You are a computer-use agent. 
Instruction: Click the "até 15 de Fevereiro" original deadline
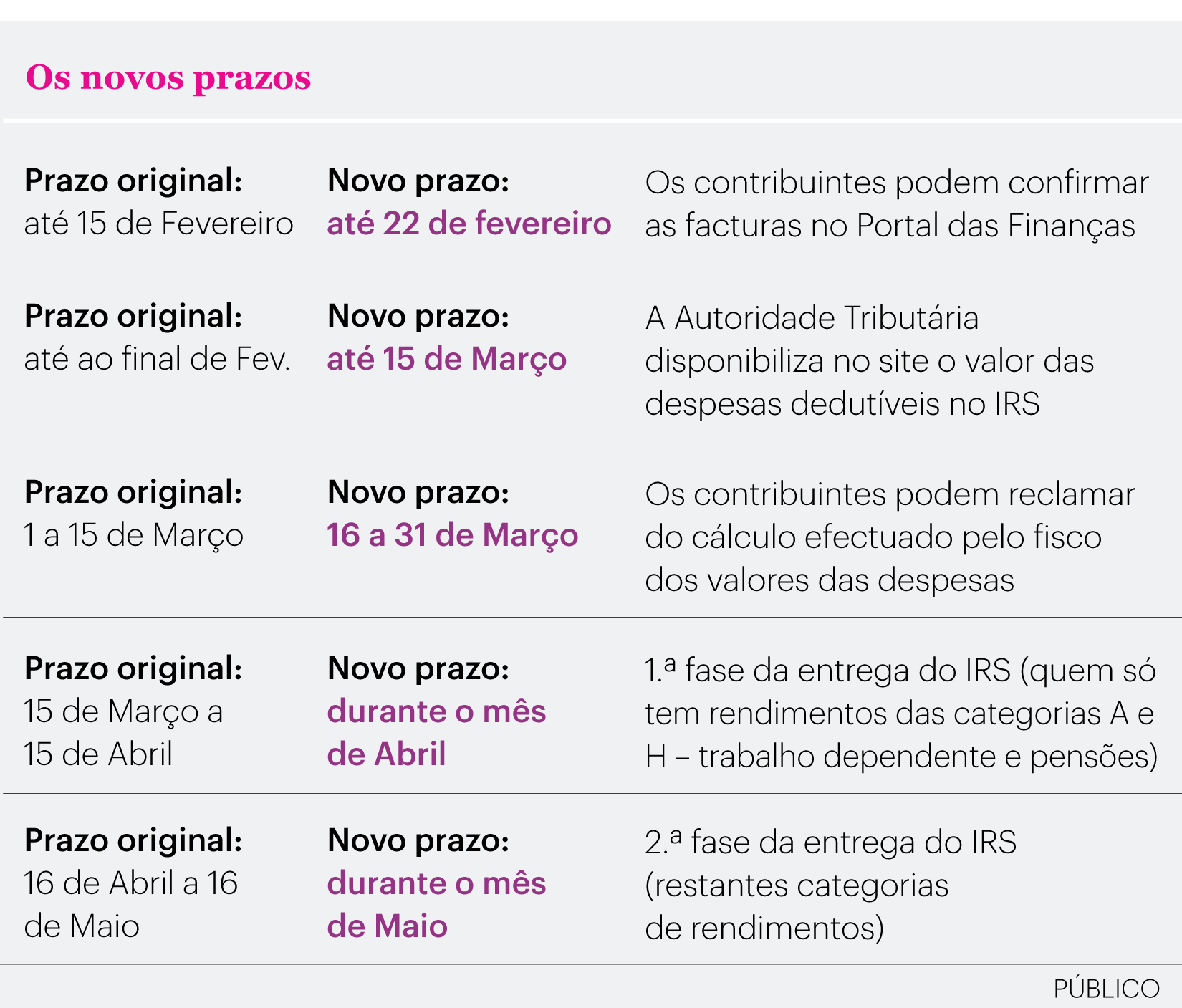point(158,224)
